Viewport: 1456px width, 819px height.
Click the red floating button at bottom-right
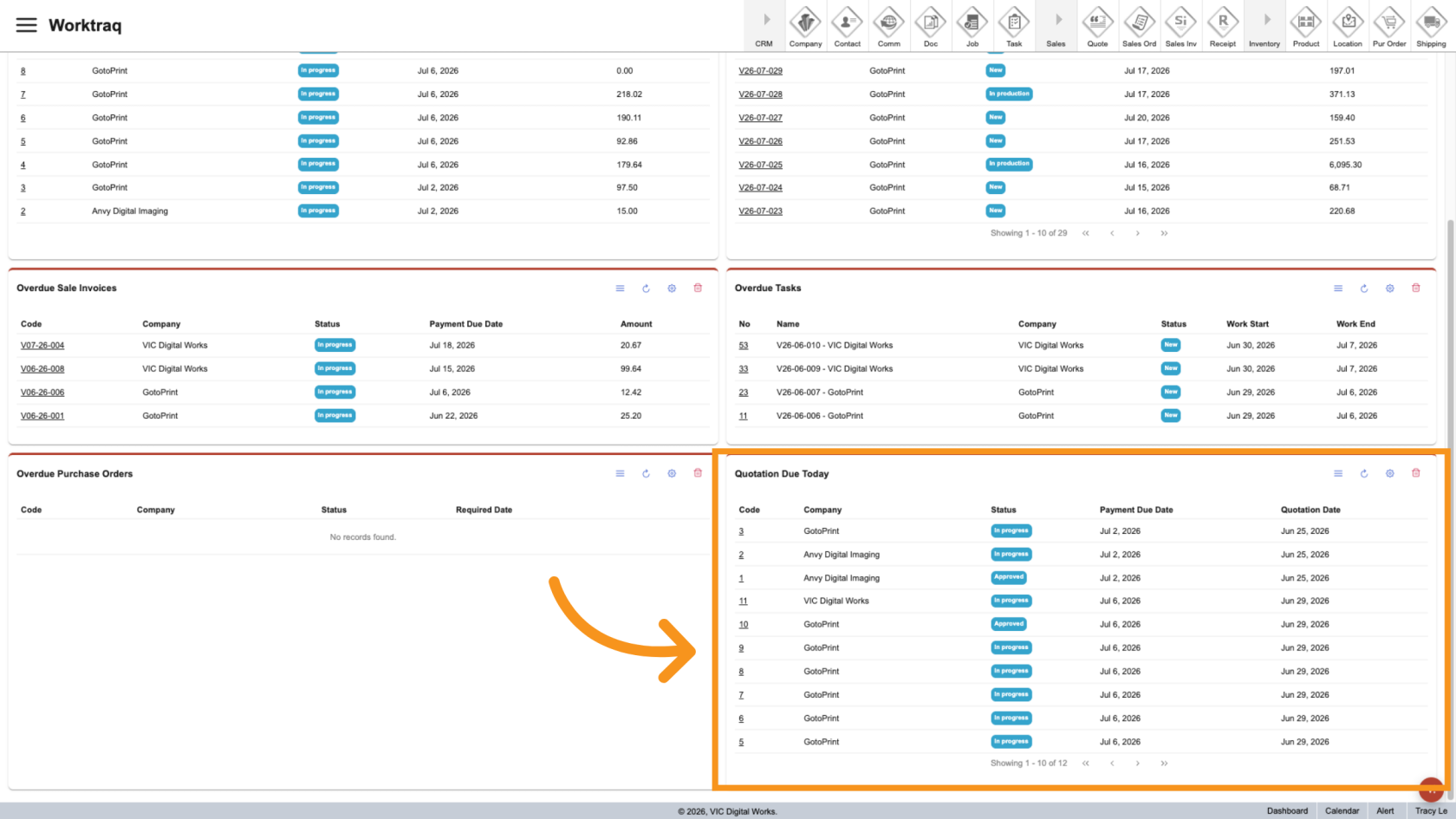1431,790
